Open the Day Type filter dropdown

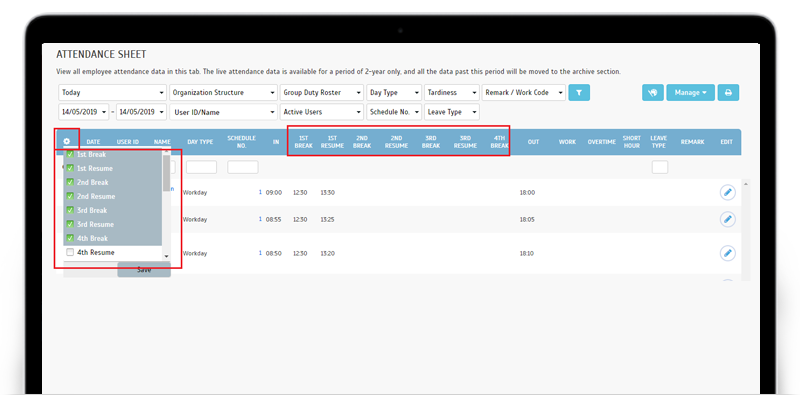(x=394, y=92)
